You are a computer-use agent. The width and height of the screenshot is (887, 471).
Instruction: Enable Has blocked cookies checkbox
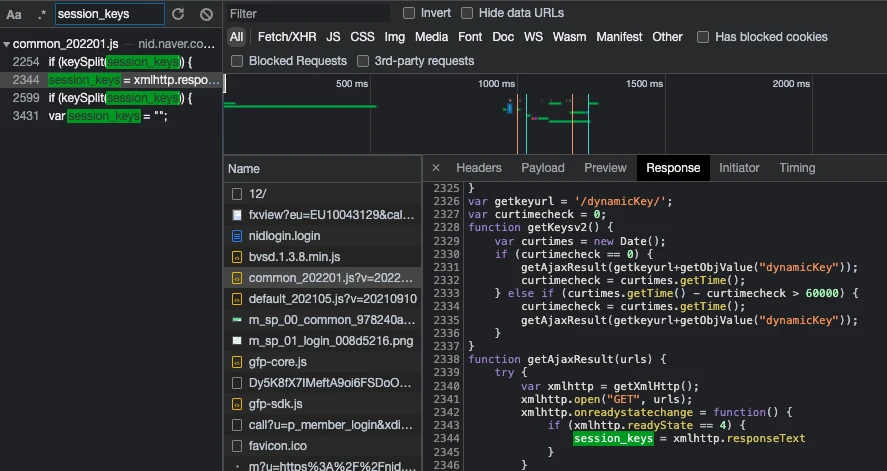click(703, 37)
